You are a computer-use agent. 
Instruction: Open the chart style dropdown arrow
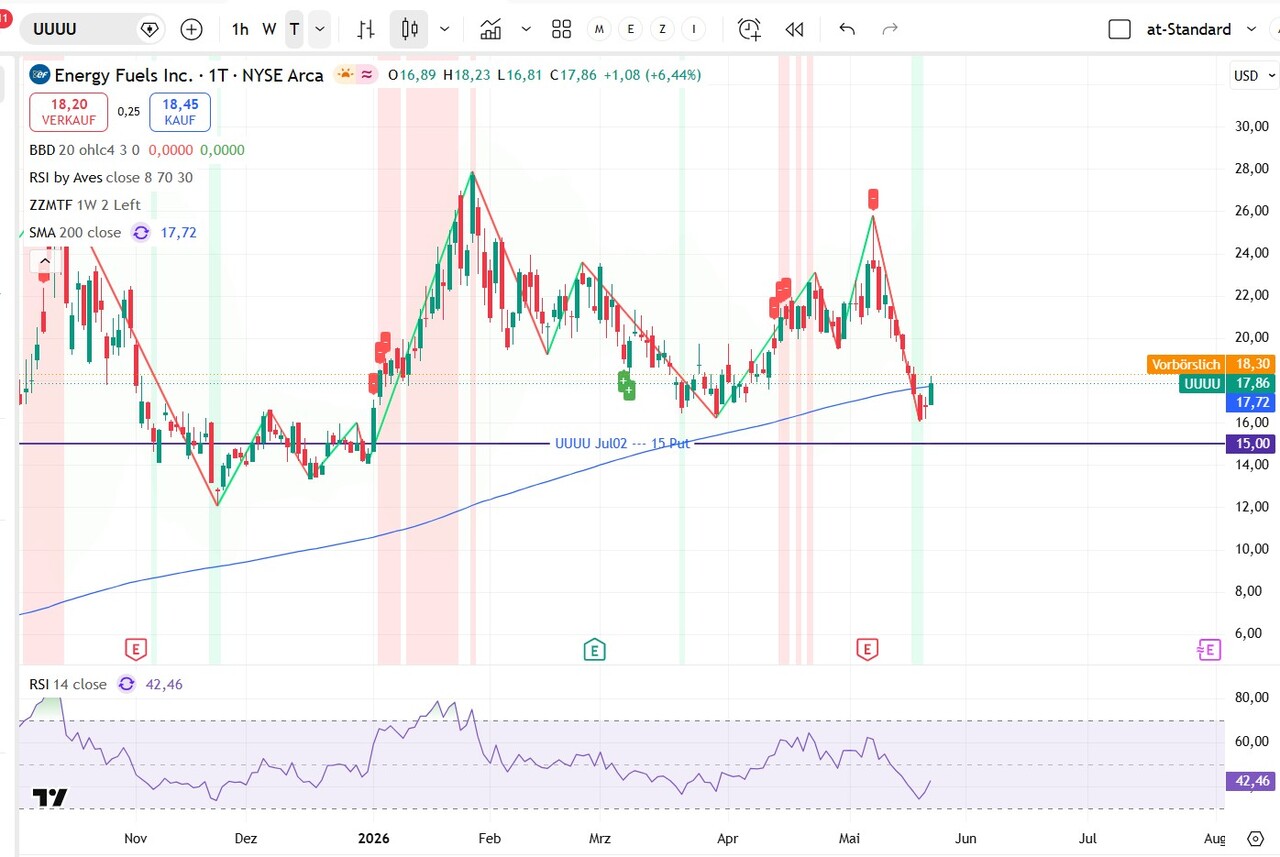[x=444, y=29]
